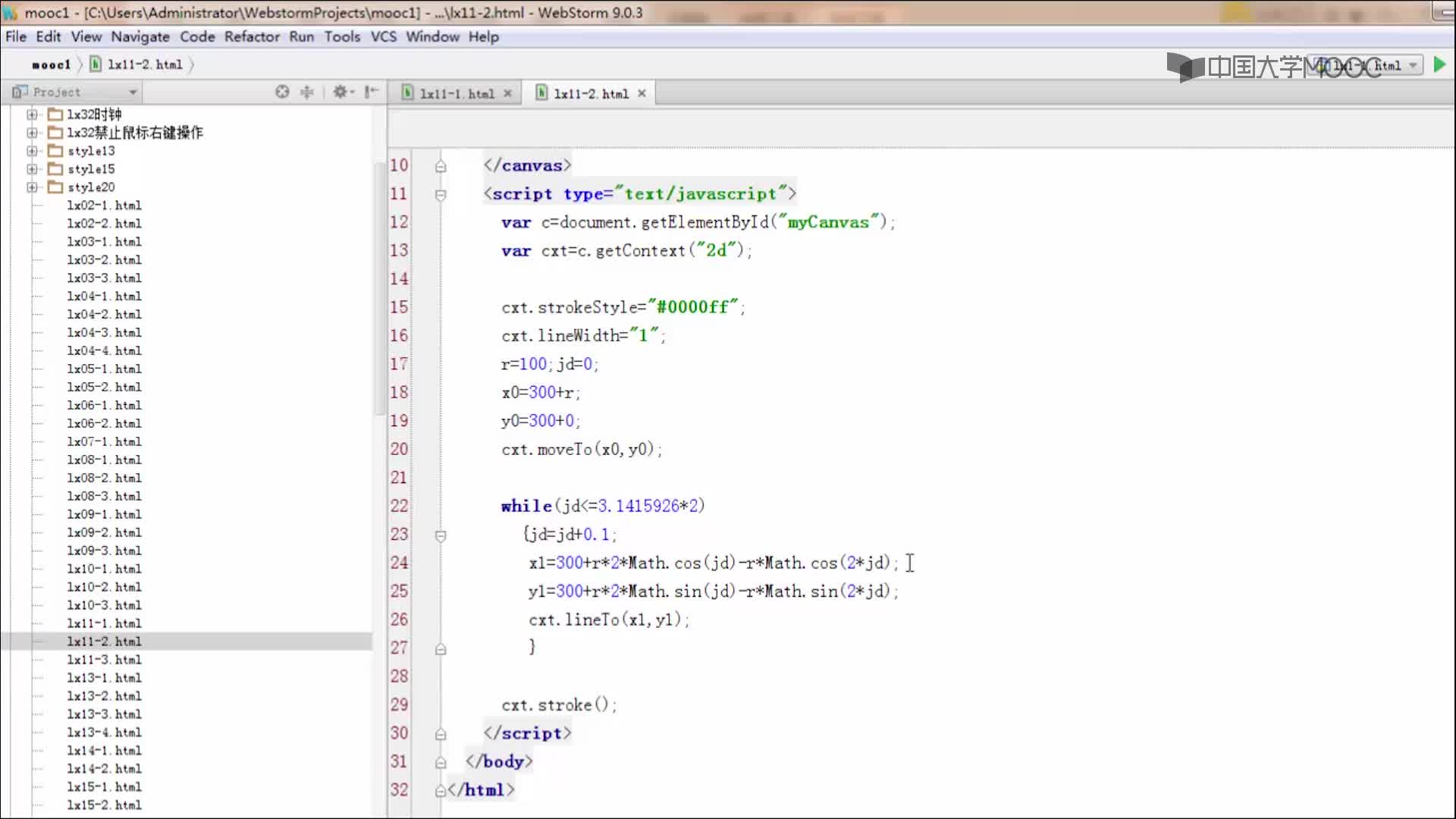Open the Project view dropdown

click(133, 93)
